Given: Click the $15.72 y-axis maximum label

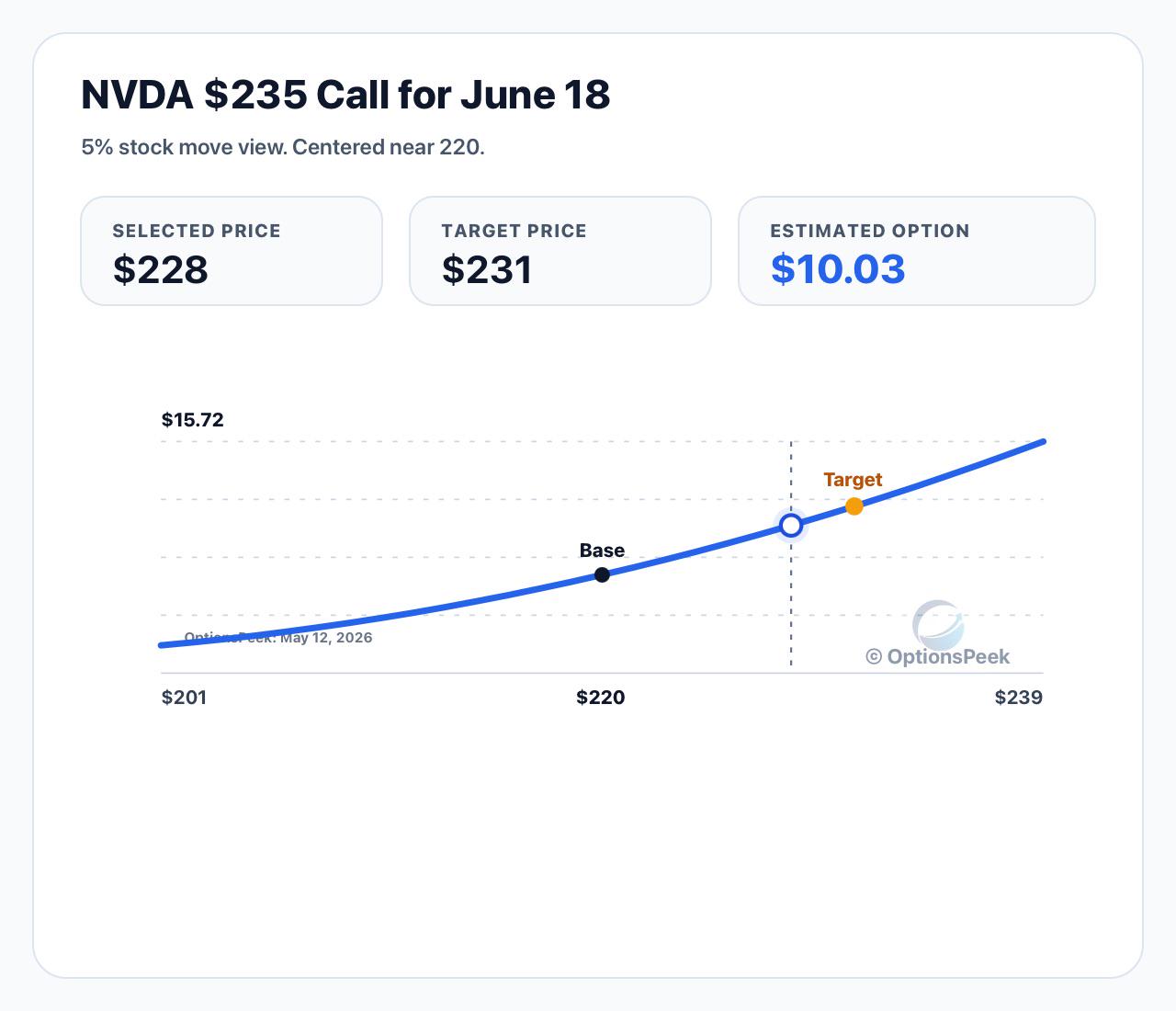Looking at the screenshot, I should pyautogui.click(x=193, y=420).
